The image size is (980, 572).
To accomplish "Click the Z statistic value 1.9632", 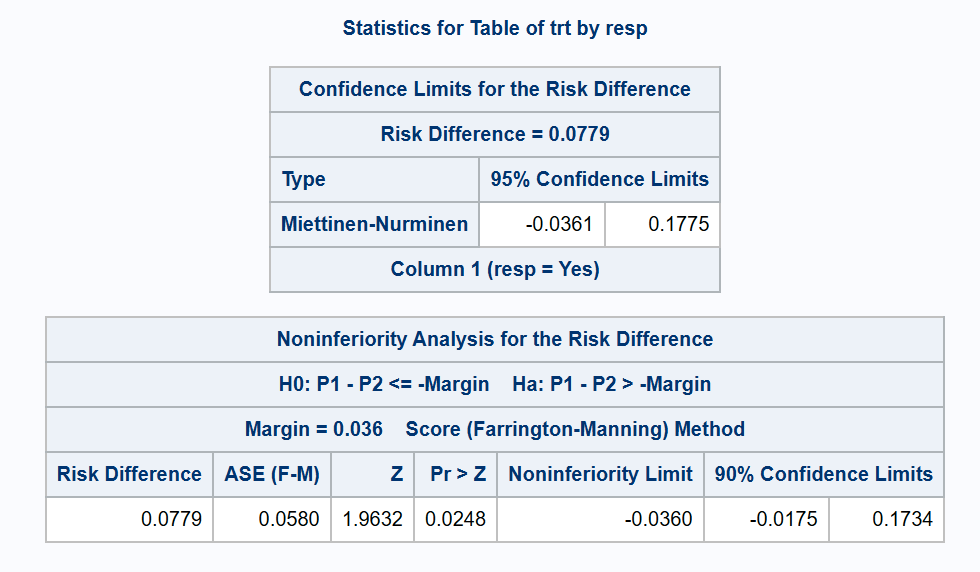I will [372, 519].
